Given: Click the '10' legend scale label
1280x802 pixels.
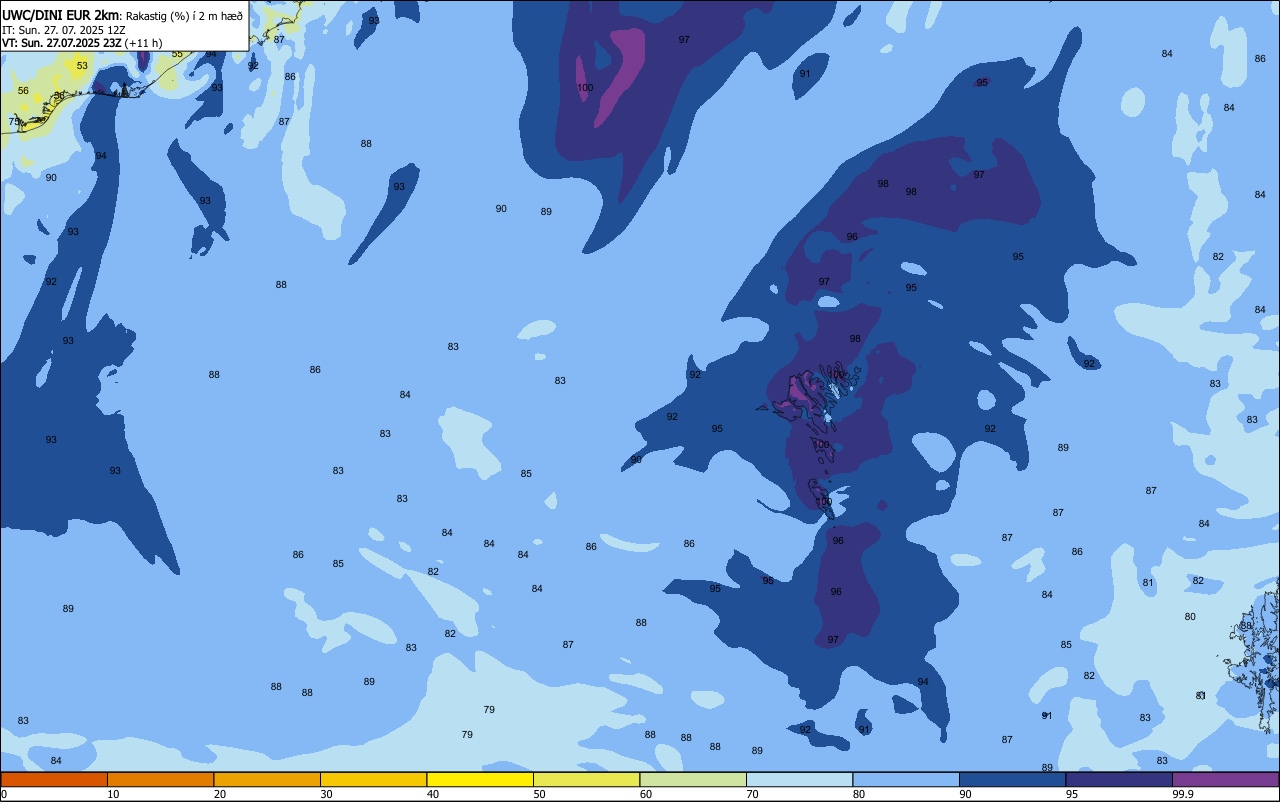Looking at the screenshot, I should click(x=114, y=794).
